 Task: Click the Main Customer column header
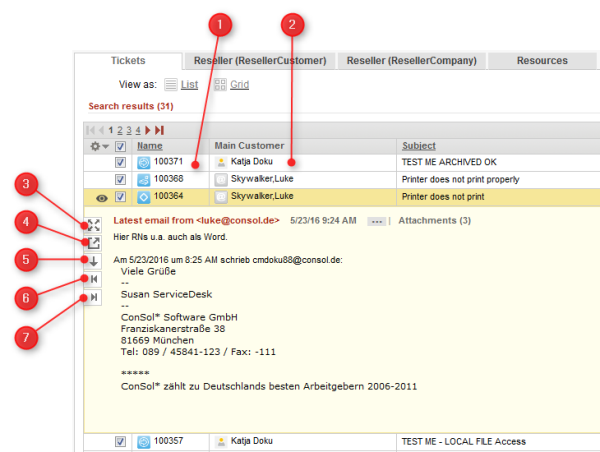point(249,146)
